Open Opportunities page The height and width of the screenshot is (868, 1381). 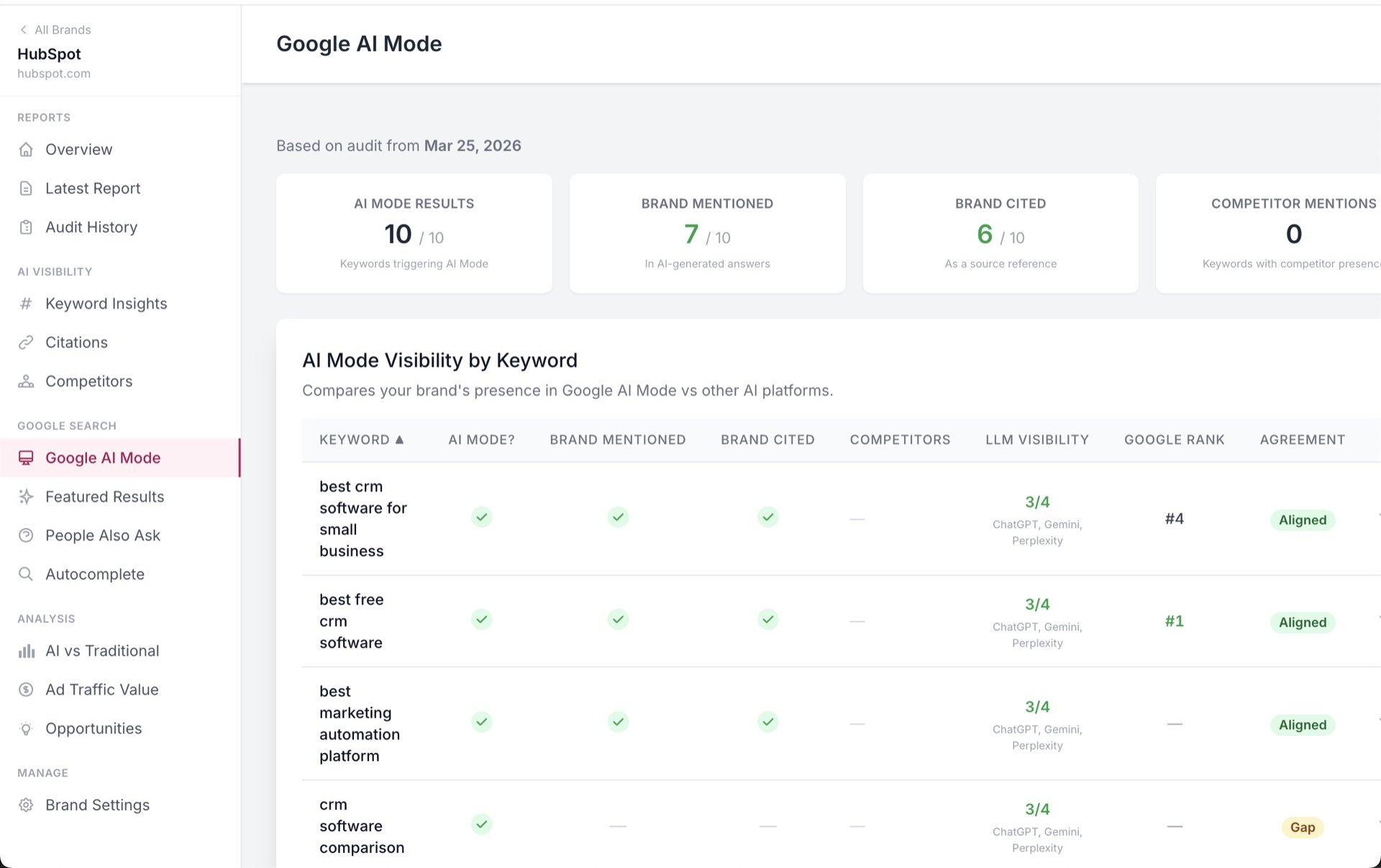(120, 728)
